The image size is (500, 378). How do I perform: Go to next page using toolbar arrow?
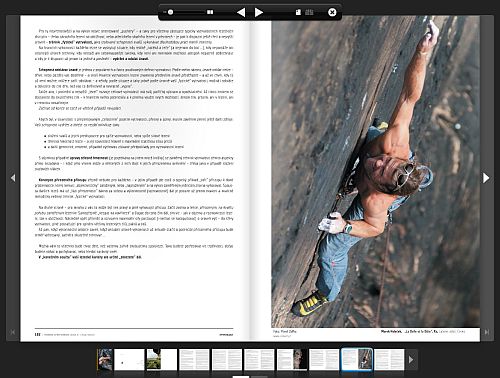tap(259, 12)
